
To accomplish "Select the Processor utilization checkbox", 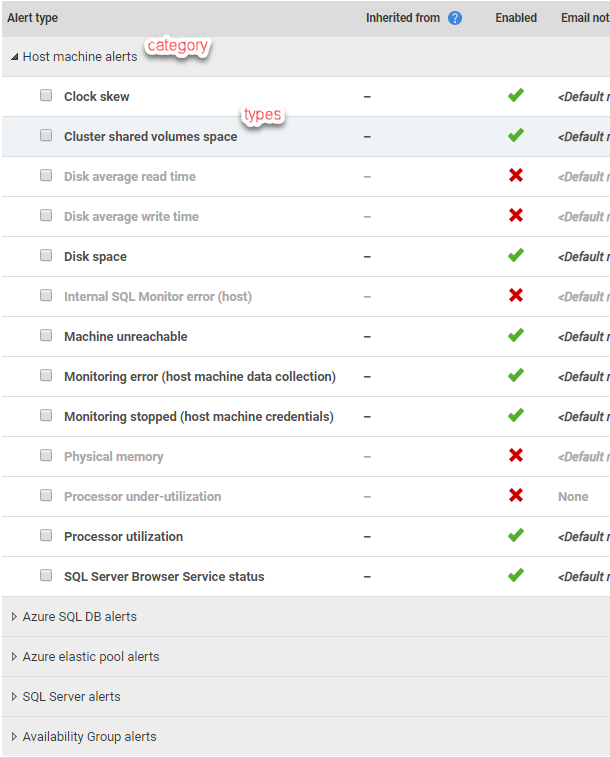I will (x=46, y=536).
